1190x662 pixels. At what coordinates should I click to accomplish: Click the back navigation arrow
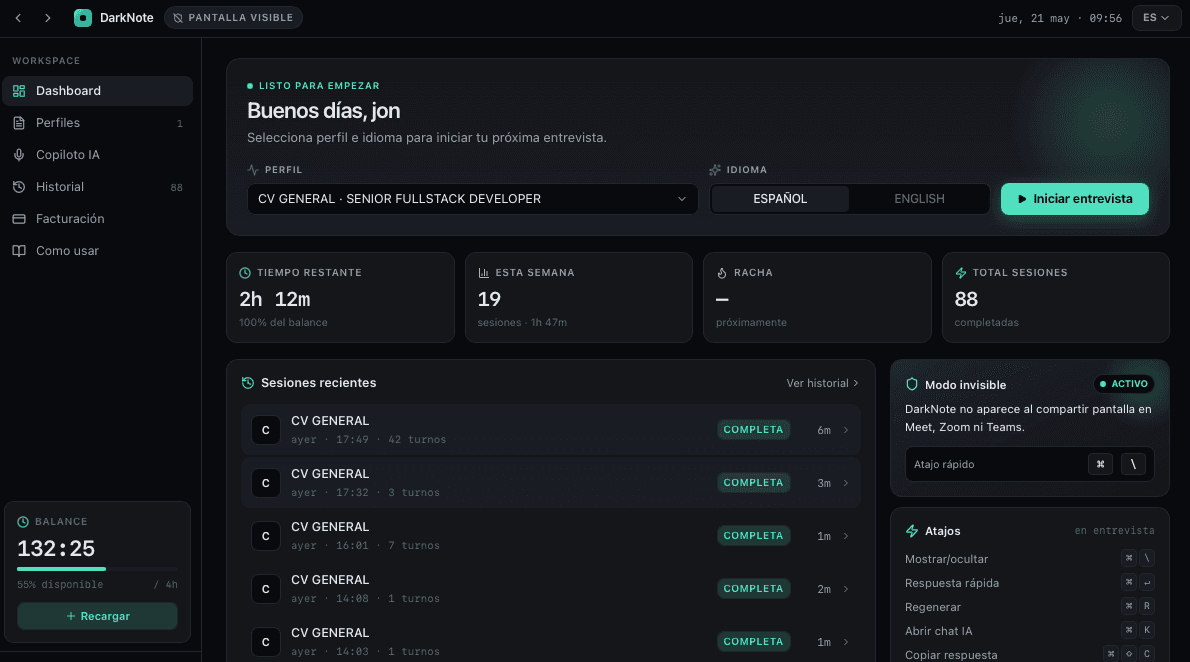tap(18, 17)
